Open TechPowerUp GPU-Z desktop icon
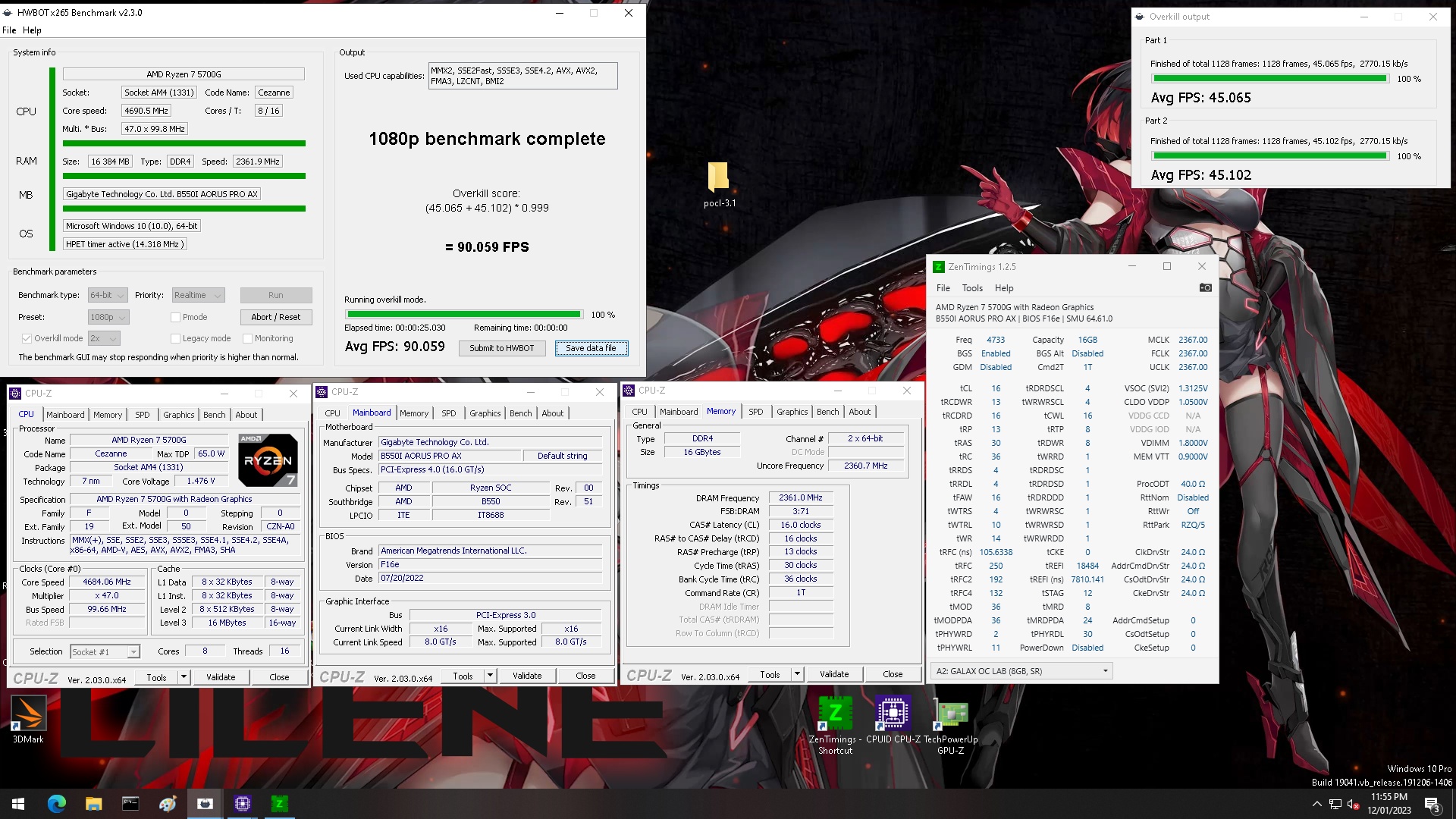This screenshot has height=819, width=1456. tap(951, 726)
